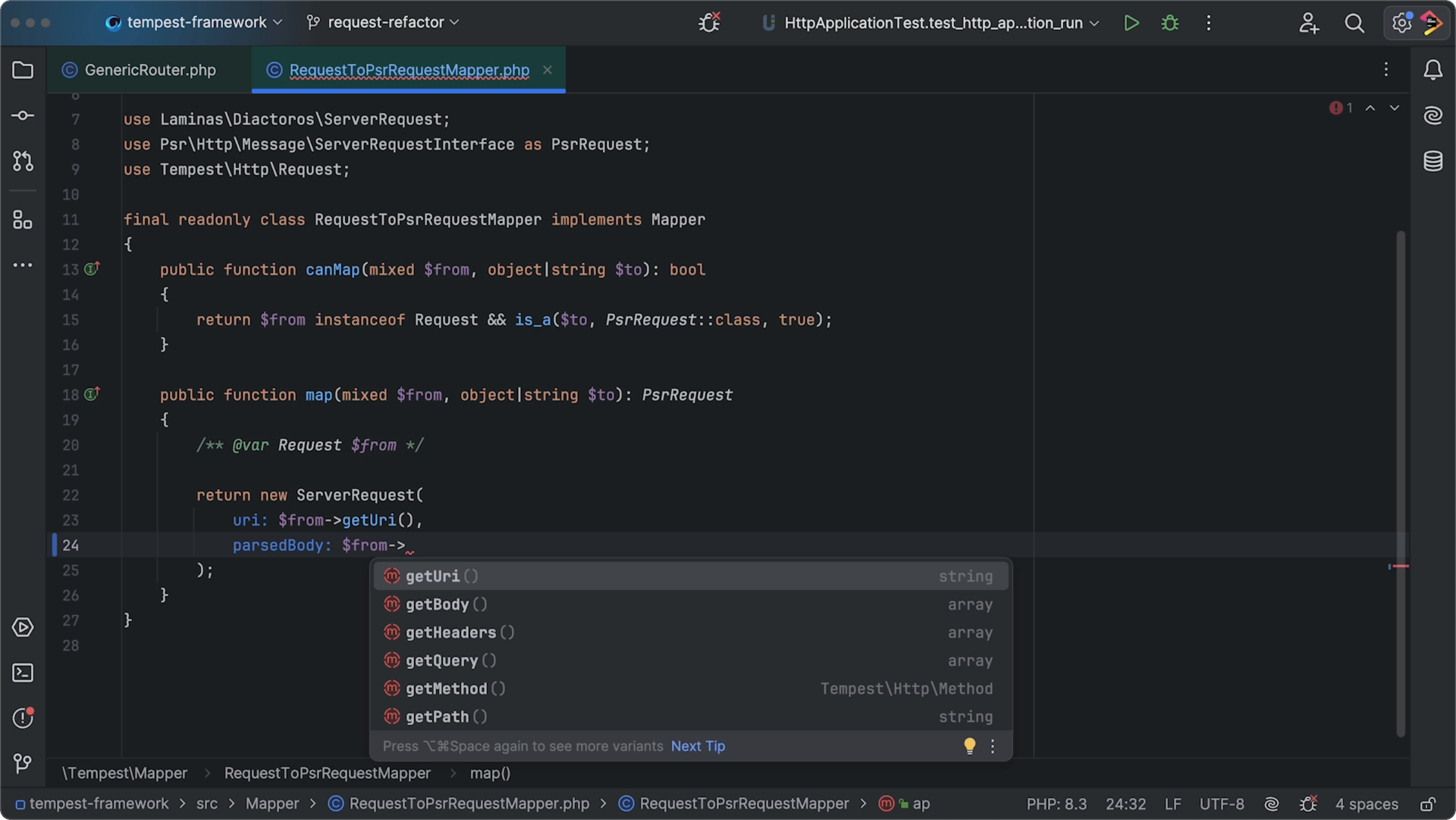This screenshot has height=820, width=1456.
Task: Click the red error stripe mark on scrollbar
Action: tap(1400, 566)
